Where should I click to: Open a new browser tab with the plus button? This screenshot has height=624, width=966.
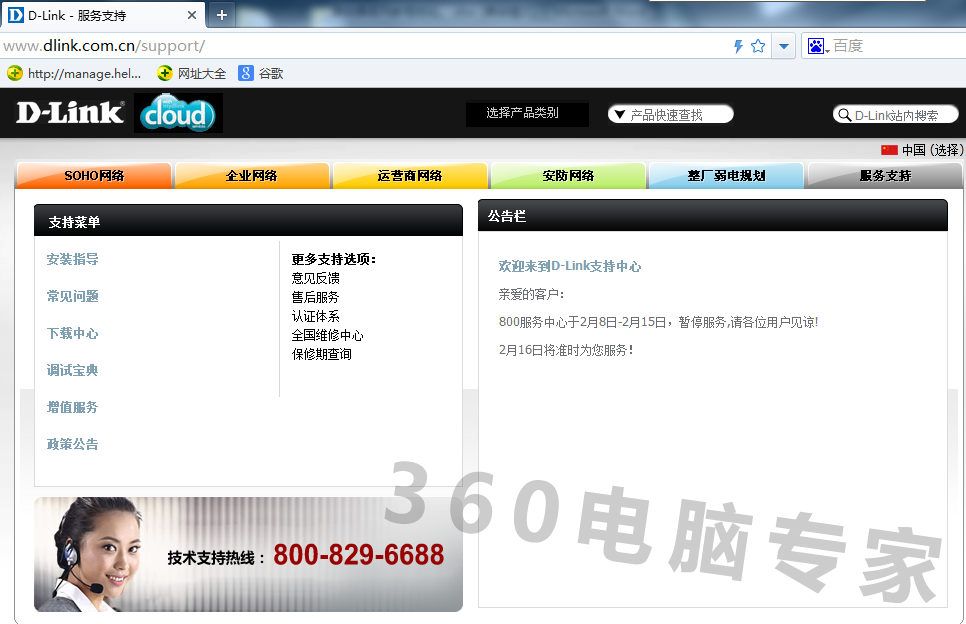coord(222,15)
